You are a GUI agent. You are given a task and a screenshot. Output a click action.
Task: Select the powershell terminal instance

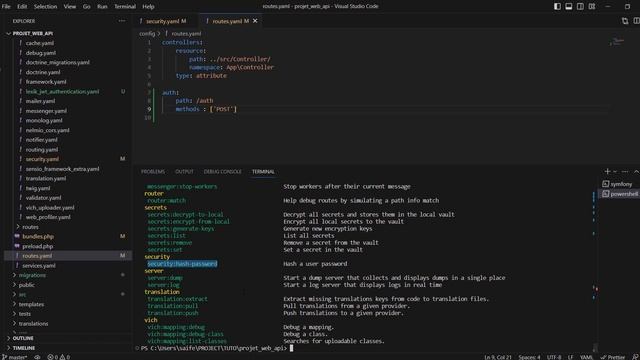point(620,194)
